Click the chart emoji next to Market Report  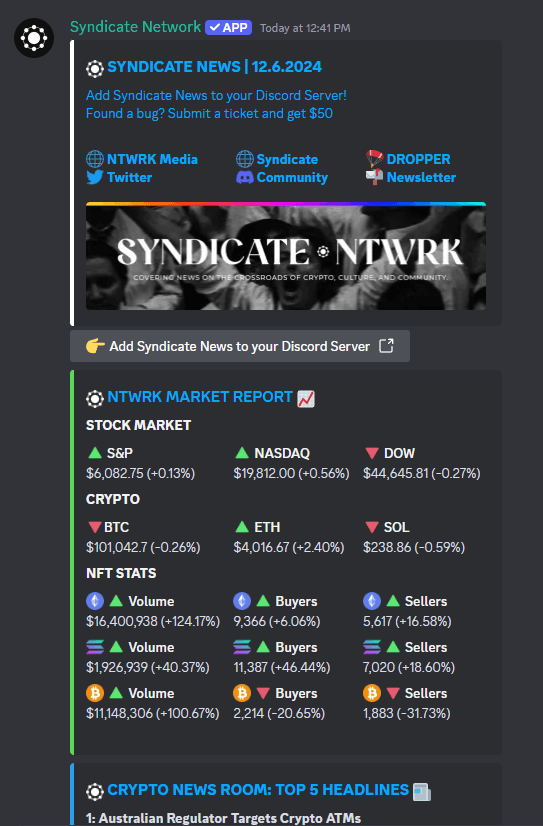click(x=306, y=399)
